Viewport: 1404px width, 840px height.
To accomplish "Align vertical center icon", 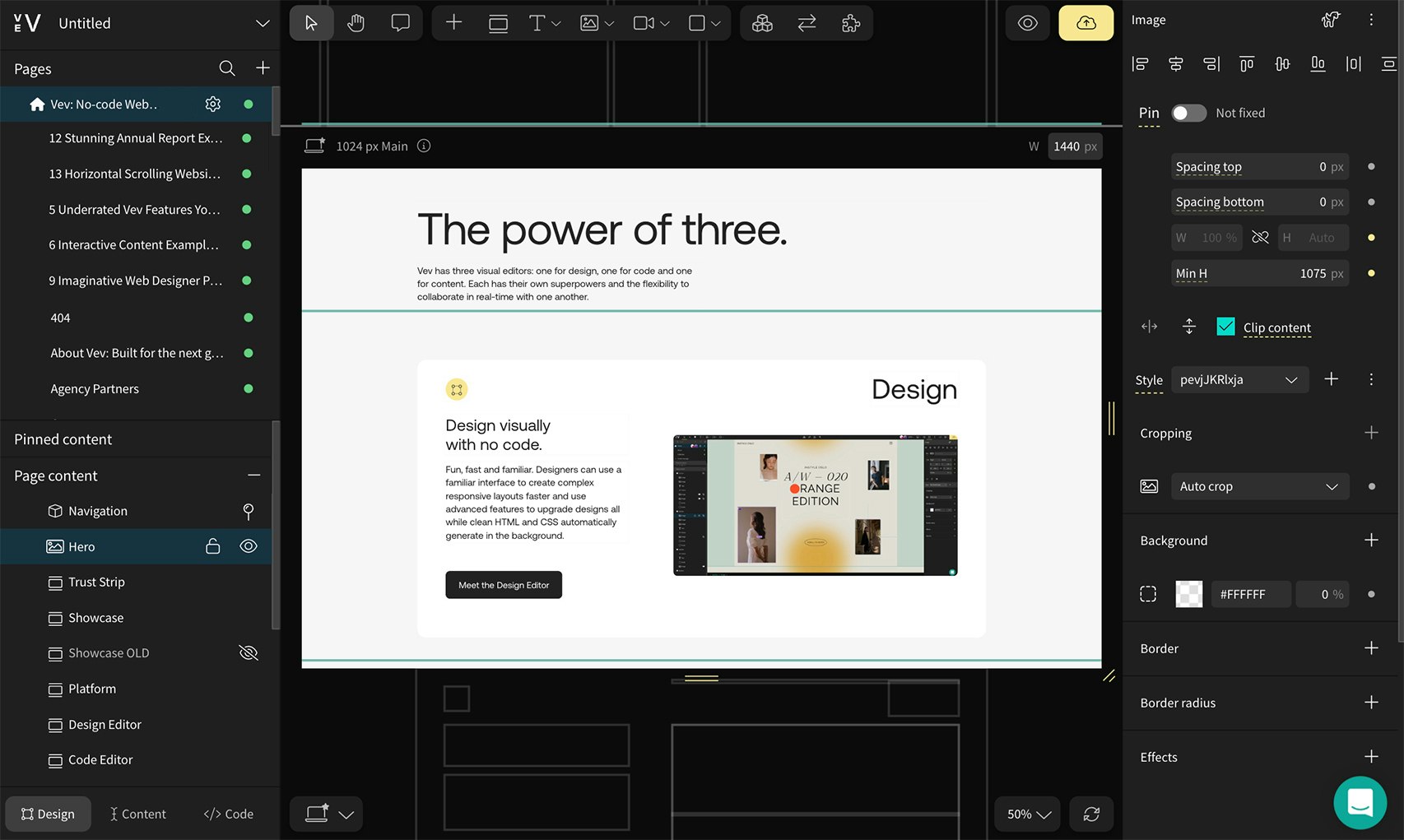I will pyautogui.click(x=1282, y=64).
